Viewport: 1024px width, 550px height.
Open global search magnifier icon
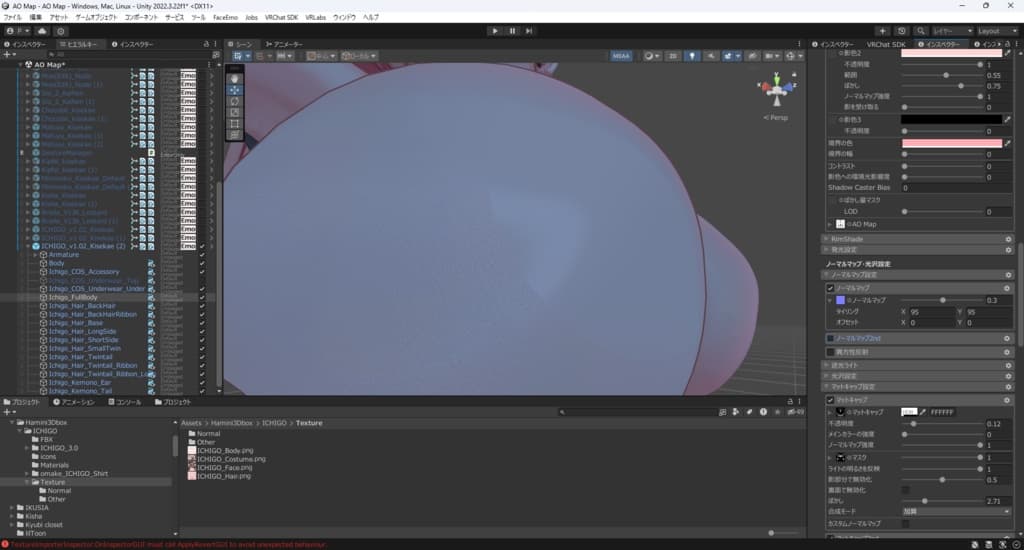pyautogui.click(x=919, y=31)
